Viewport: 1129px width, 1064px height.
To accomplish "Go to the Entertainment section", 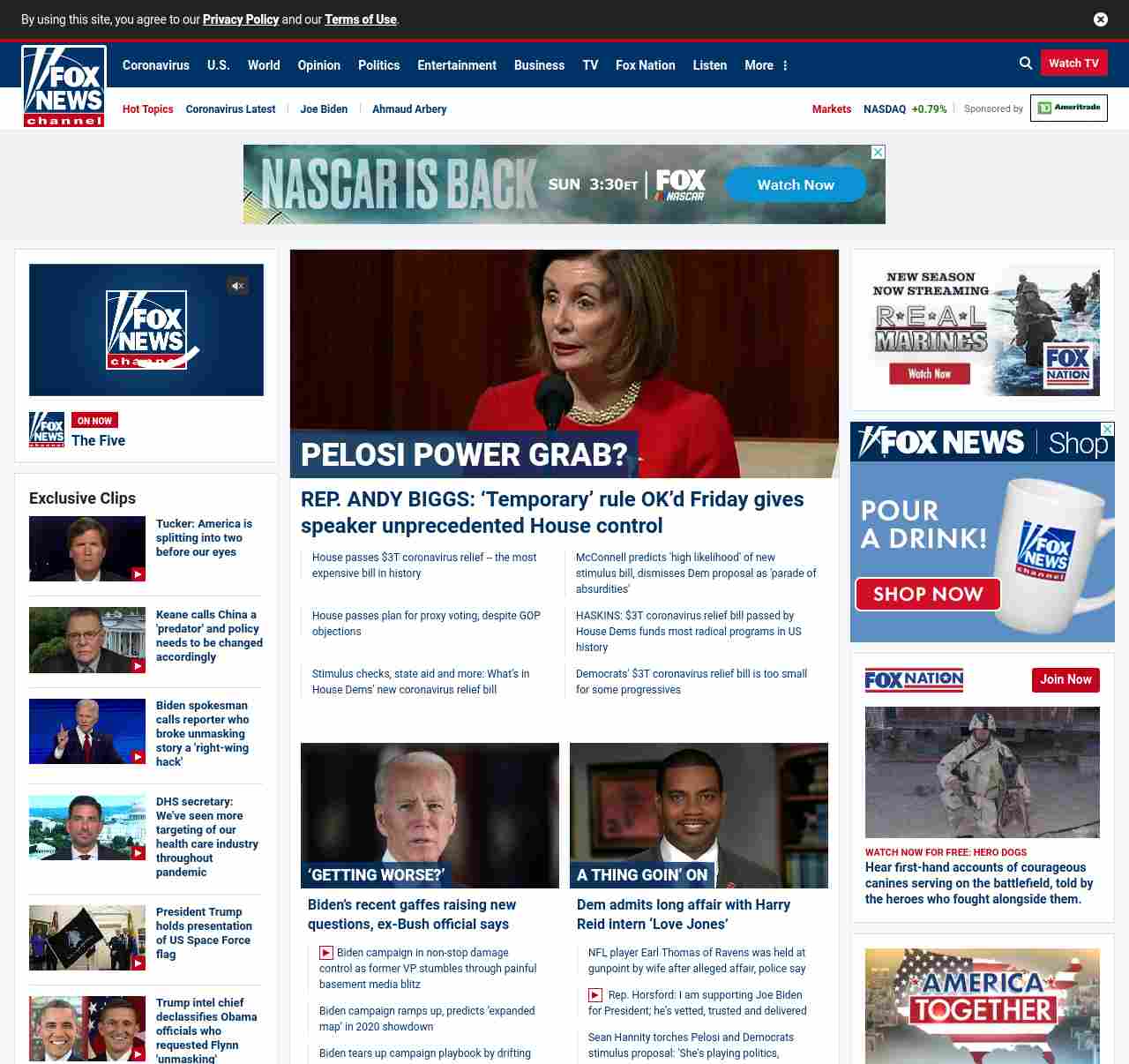I will [x=457, y=65].
